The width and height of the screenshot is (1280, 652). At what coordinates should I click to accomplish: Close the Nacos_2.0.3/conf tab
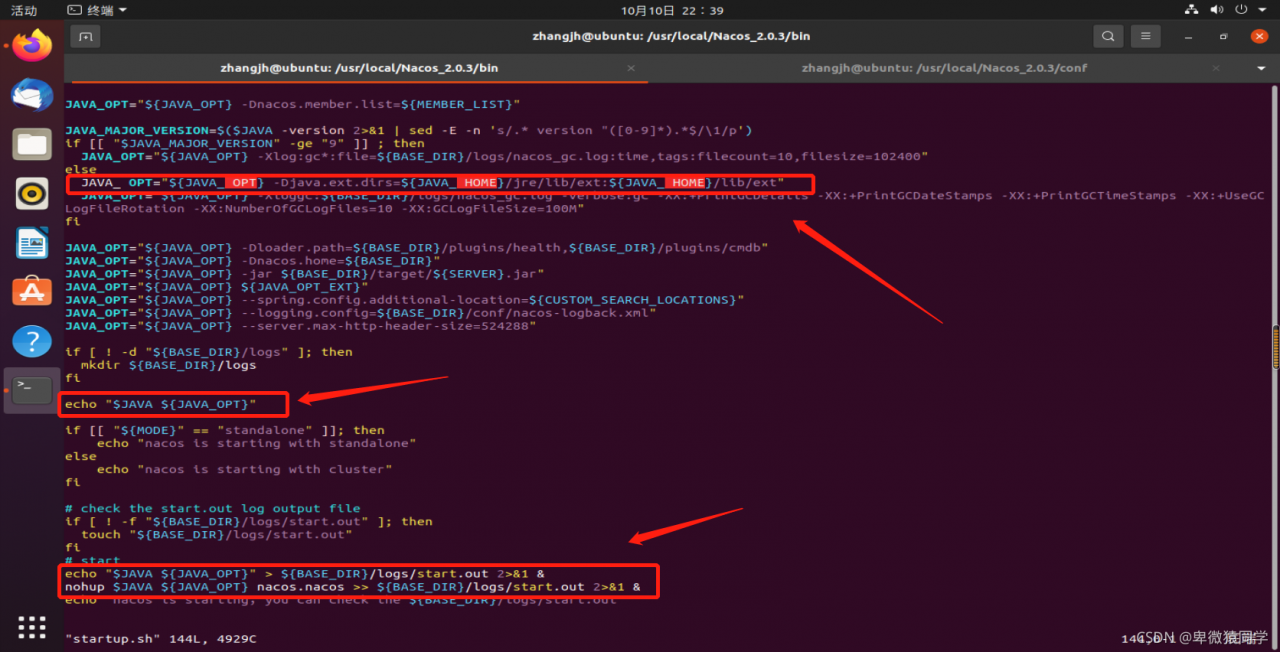pyautogui.click(x=1216, y=68)
